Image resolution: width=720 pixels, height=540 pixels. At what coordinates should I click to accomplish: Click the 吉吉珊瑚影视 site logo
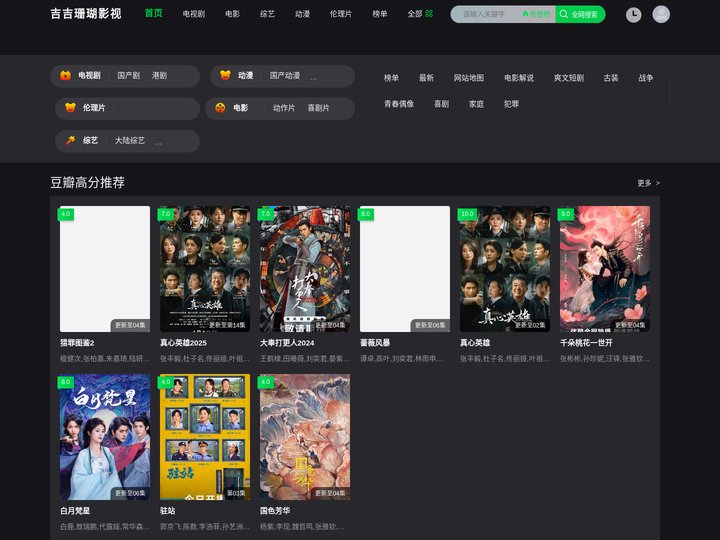tap(86, 13)
